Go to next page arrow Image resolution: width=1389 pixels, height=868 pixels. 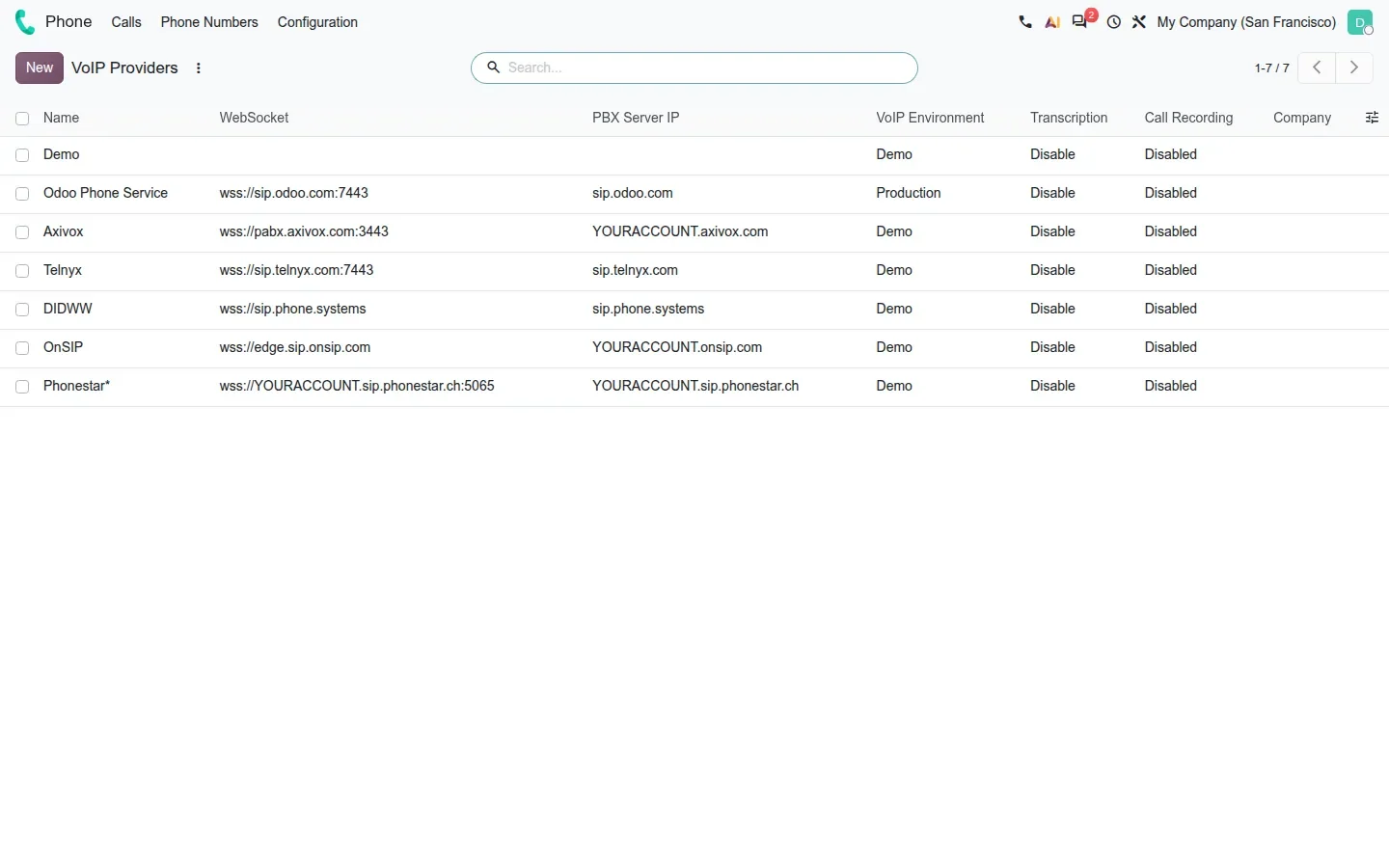click(x=1354, y=68)
